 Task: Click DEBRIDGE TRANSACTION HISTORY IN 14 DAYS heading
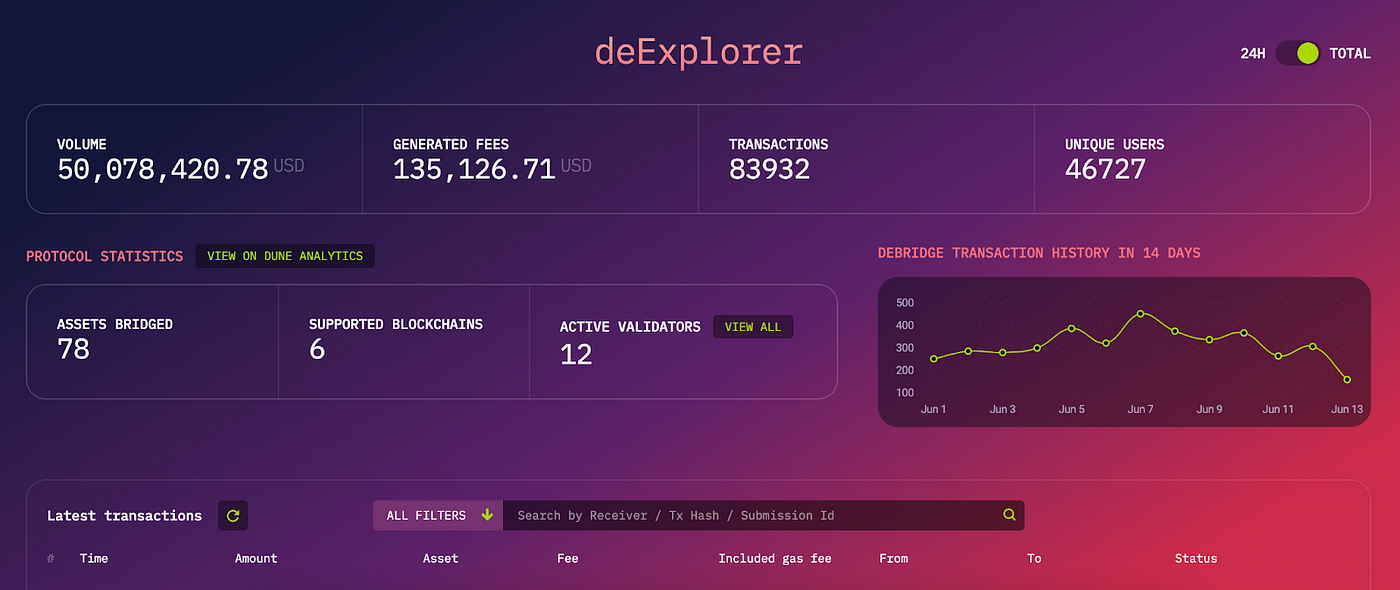pyautogui.click(x=1039, y=253)
